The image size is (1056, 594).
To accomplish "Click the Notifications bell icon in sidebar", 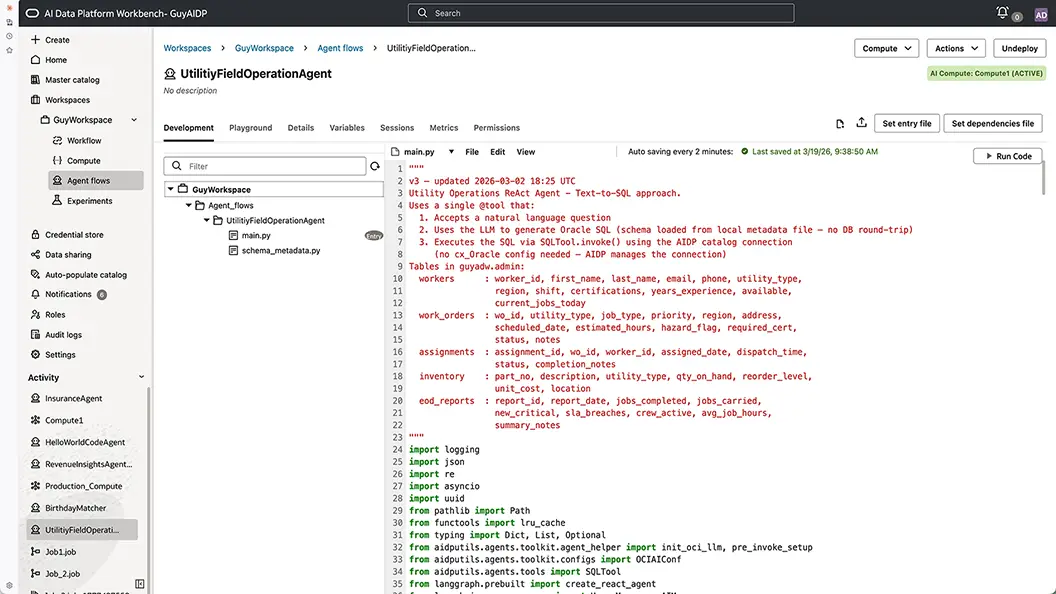I will (x=36, y=294).
